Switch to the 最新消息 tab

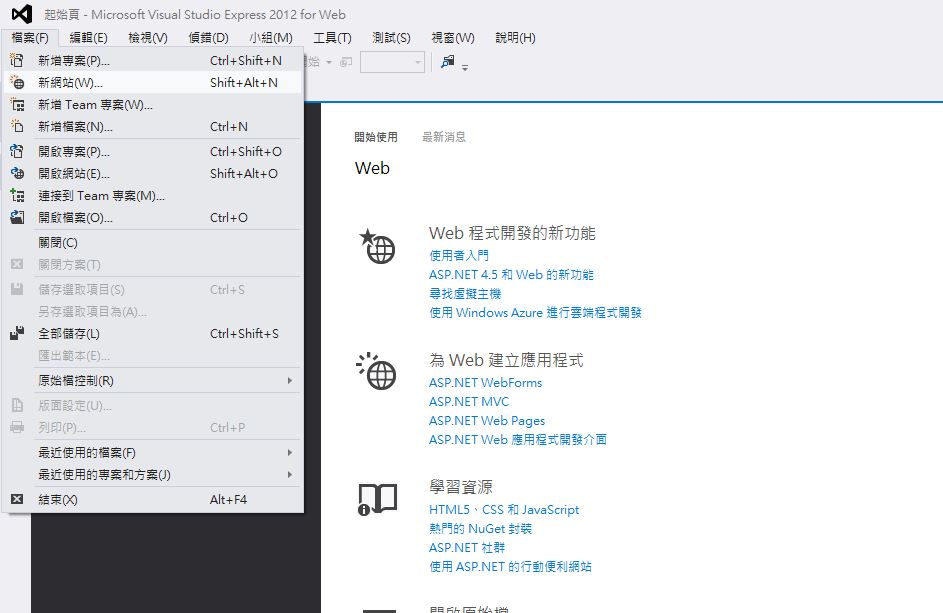pos(444,137)
